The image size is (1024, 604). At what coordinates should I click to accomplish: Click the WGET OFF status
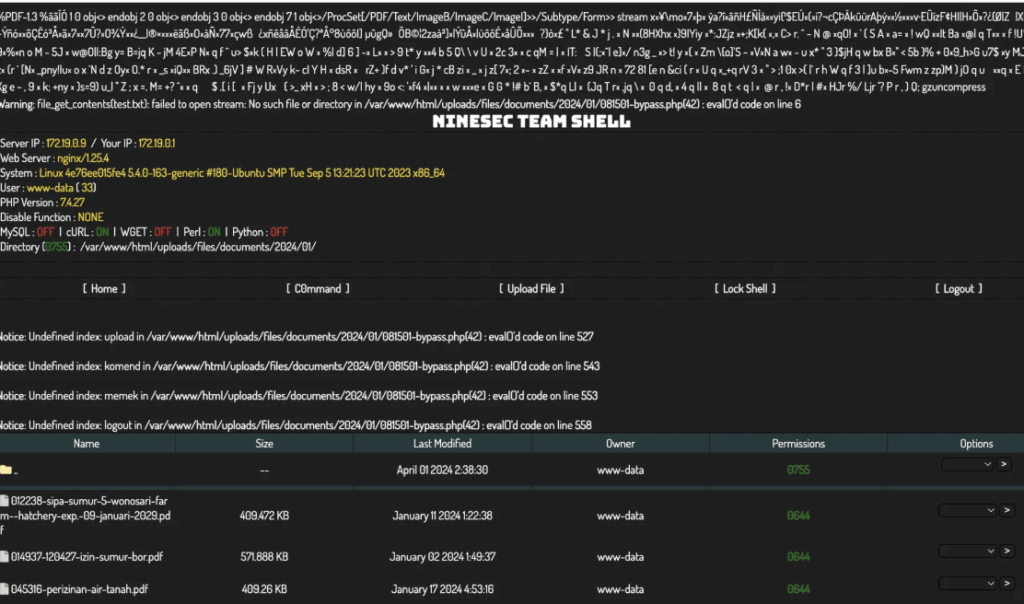pos(163,232)
